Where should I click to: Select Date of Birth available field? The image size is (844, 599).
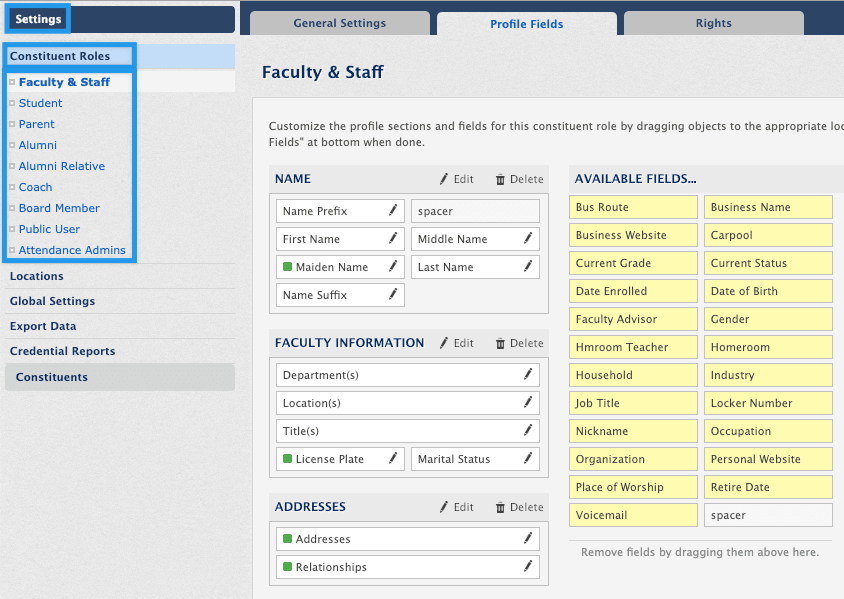point(768,291)
